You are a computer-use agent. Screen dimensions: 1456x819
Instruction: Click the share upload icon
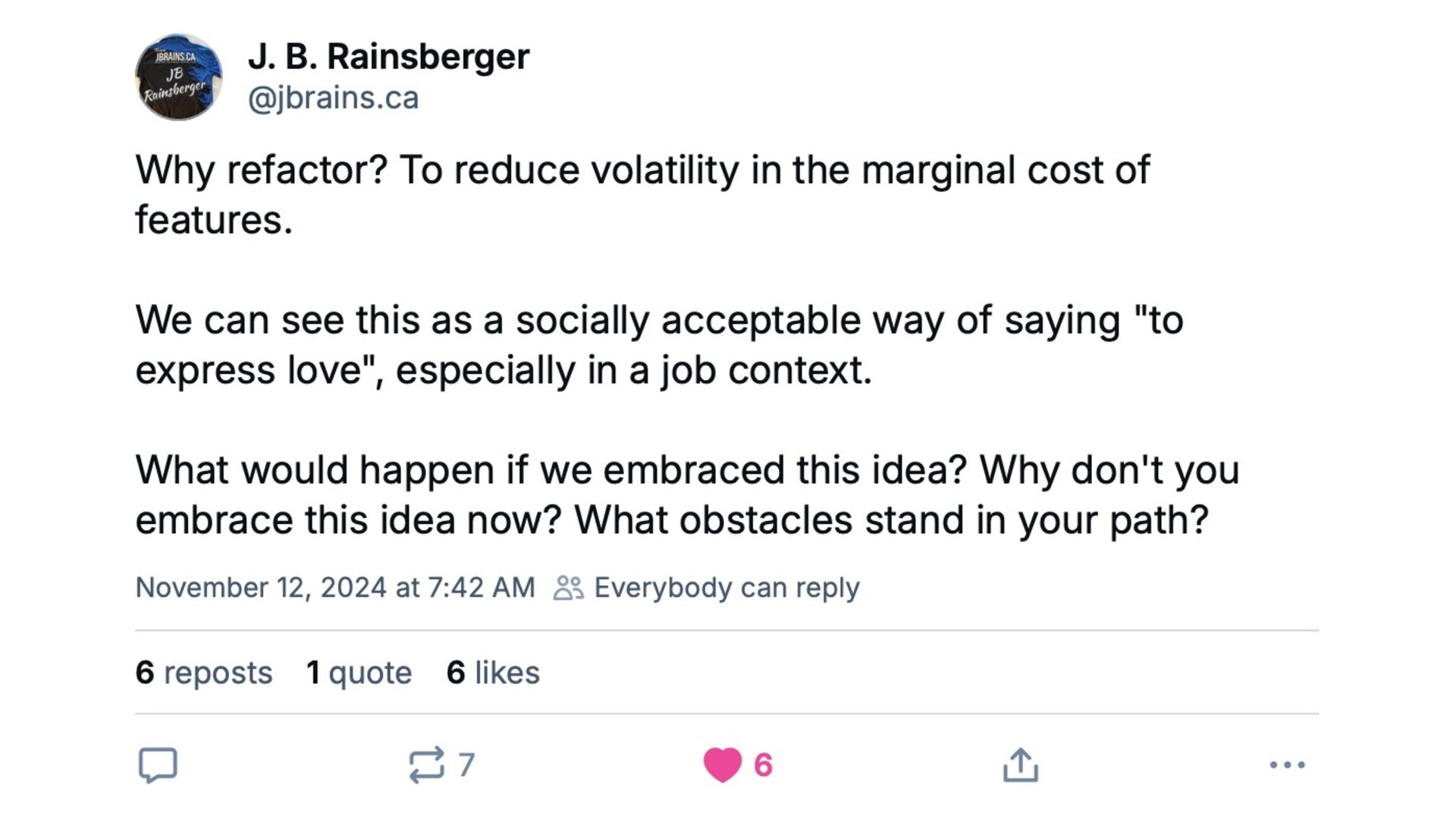(x=1020, y=764)
